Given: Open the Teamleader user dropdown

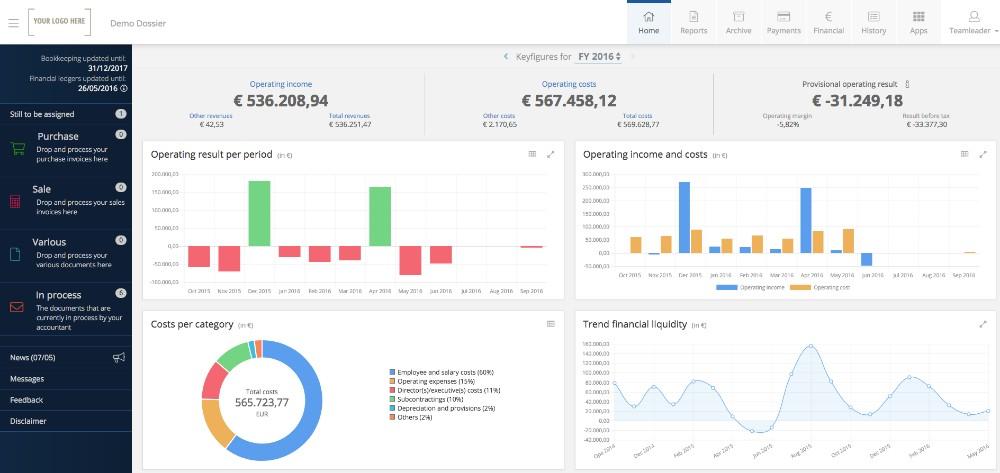Looking at the screenshot, I should [x=969, y=22].
